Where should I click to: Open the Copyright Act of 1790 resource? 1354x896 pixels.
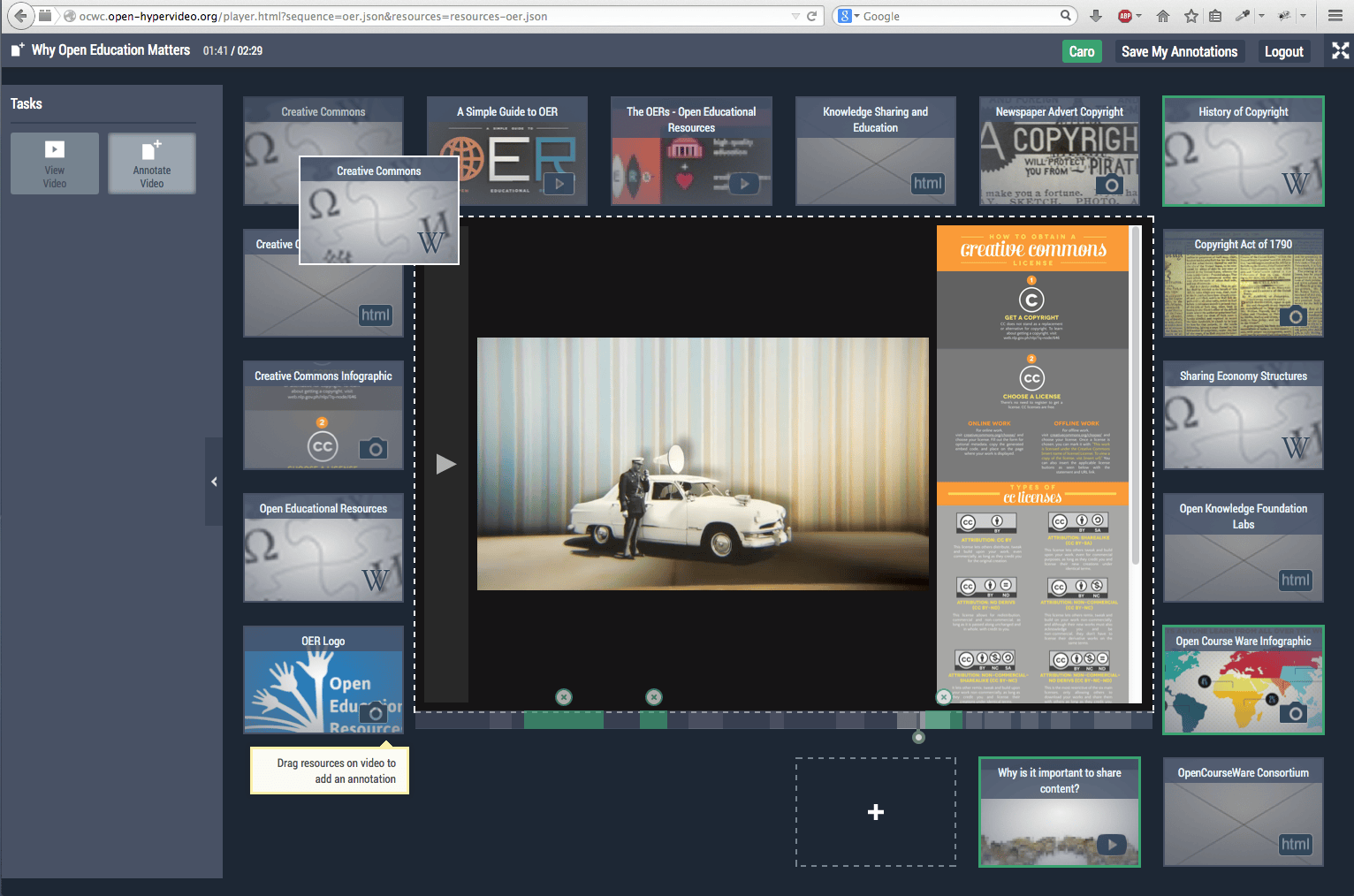point(1243,284)
